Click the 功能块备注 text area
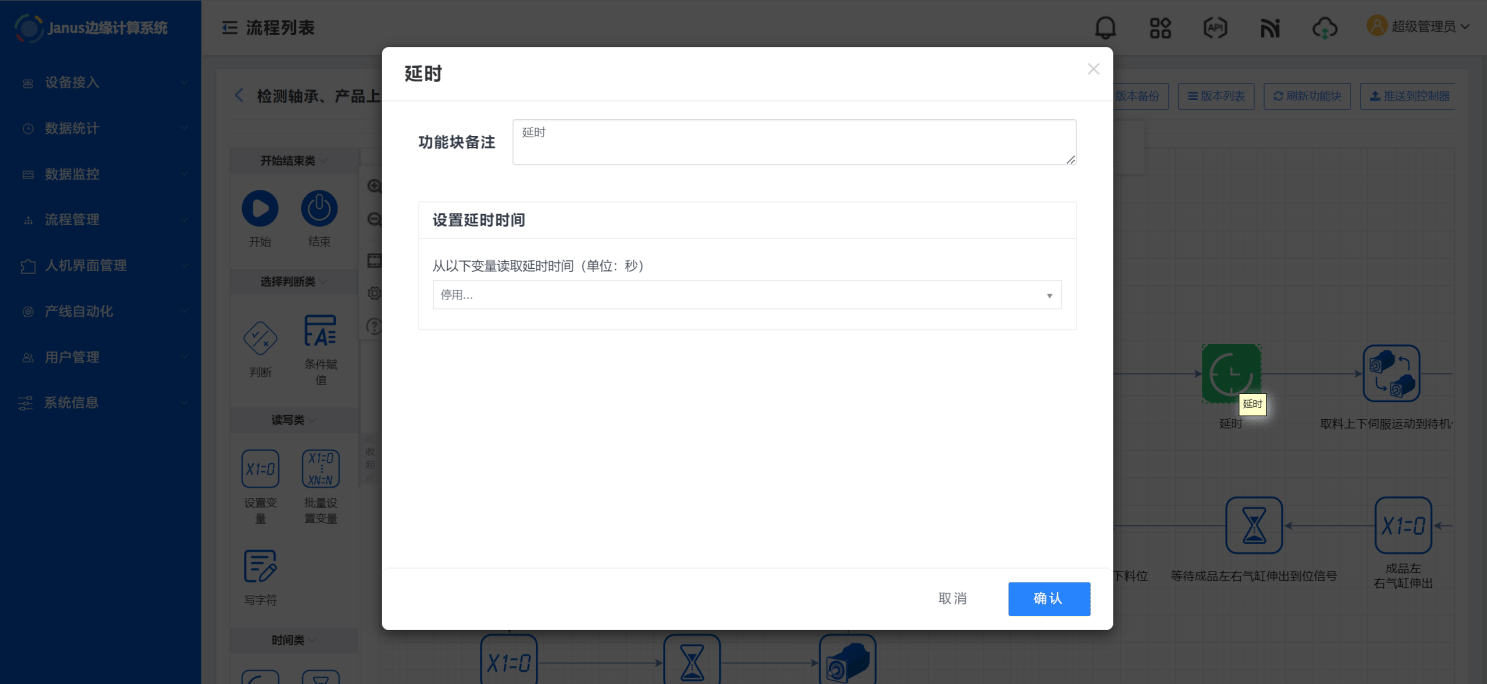The image size is (1487, 684). tap(794, 142)
